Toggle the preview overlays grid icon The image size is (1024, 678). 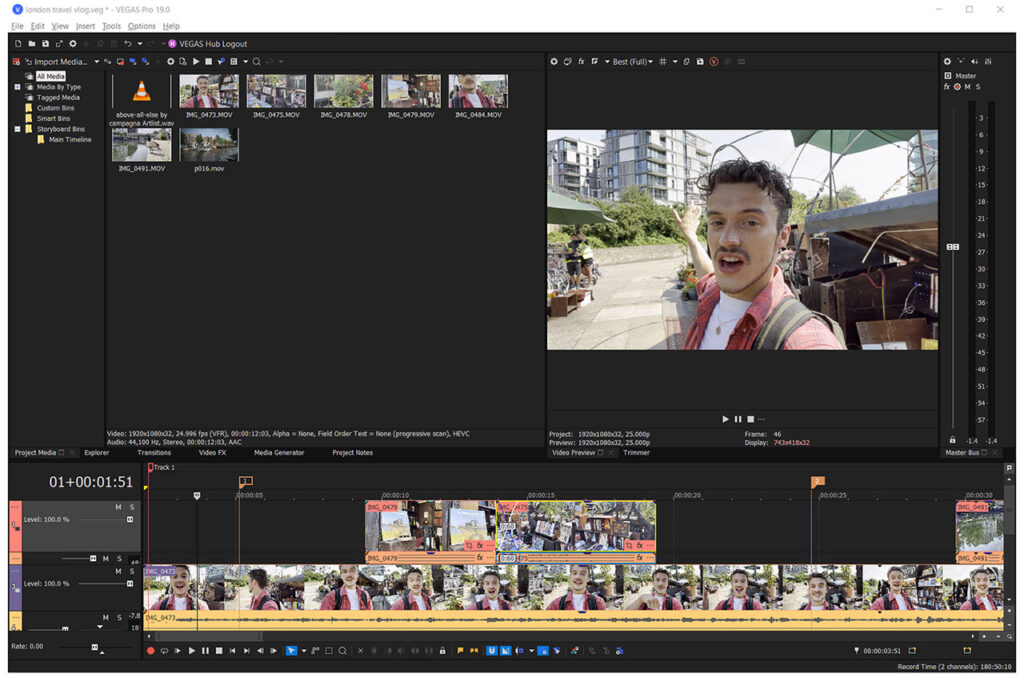click(663, 61)
